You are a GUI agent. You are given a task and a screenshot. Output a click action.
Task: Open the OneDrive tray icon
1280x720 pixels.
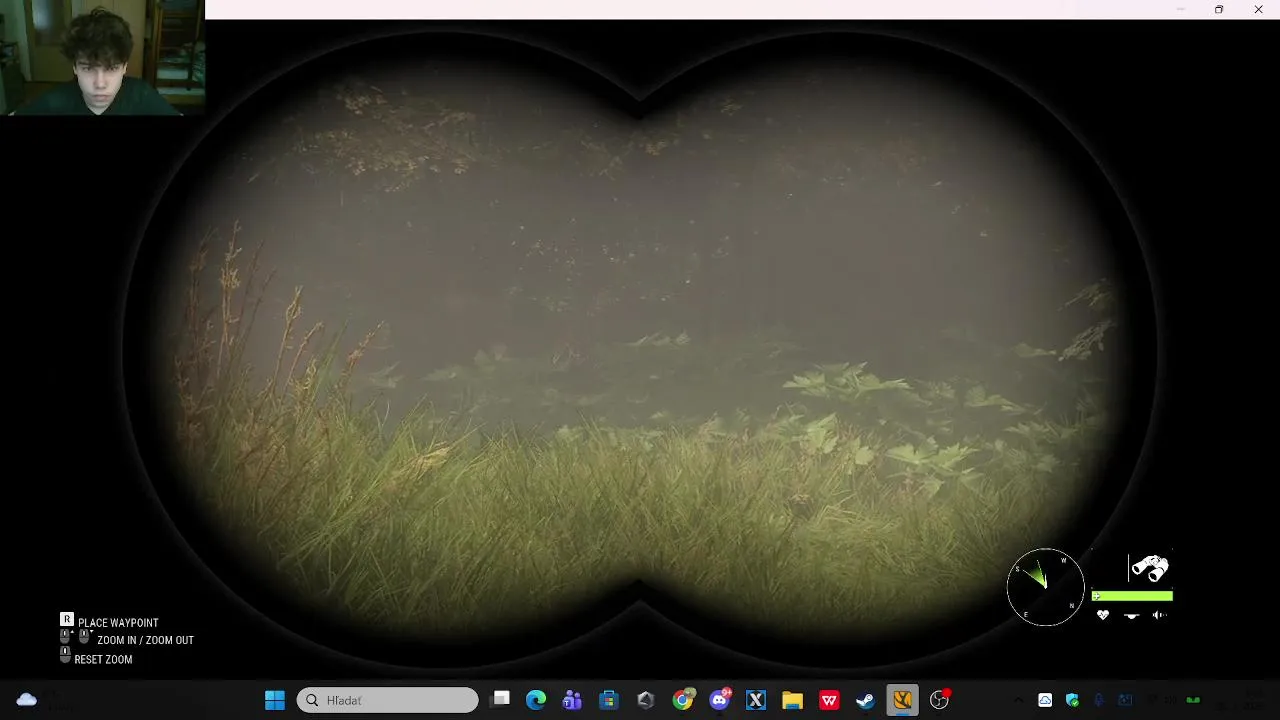pyautogui.click(x=1045, y=700)
